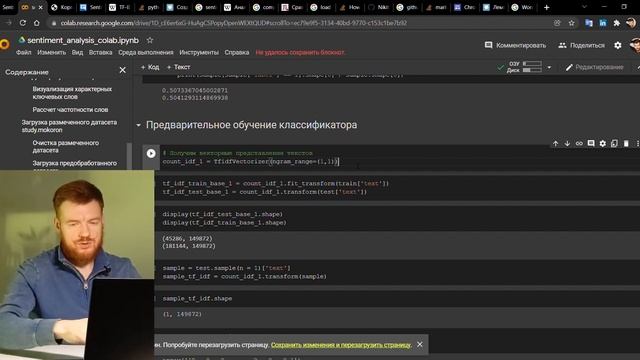Collapse the Предварительное обучение классификатора section
640x360 pixels.
[138, 125]
